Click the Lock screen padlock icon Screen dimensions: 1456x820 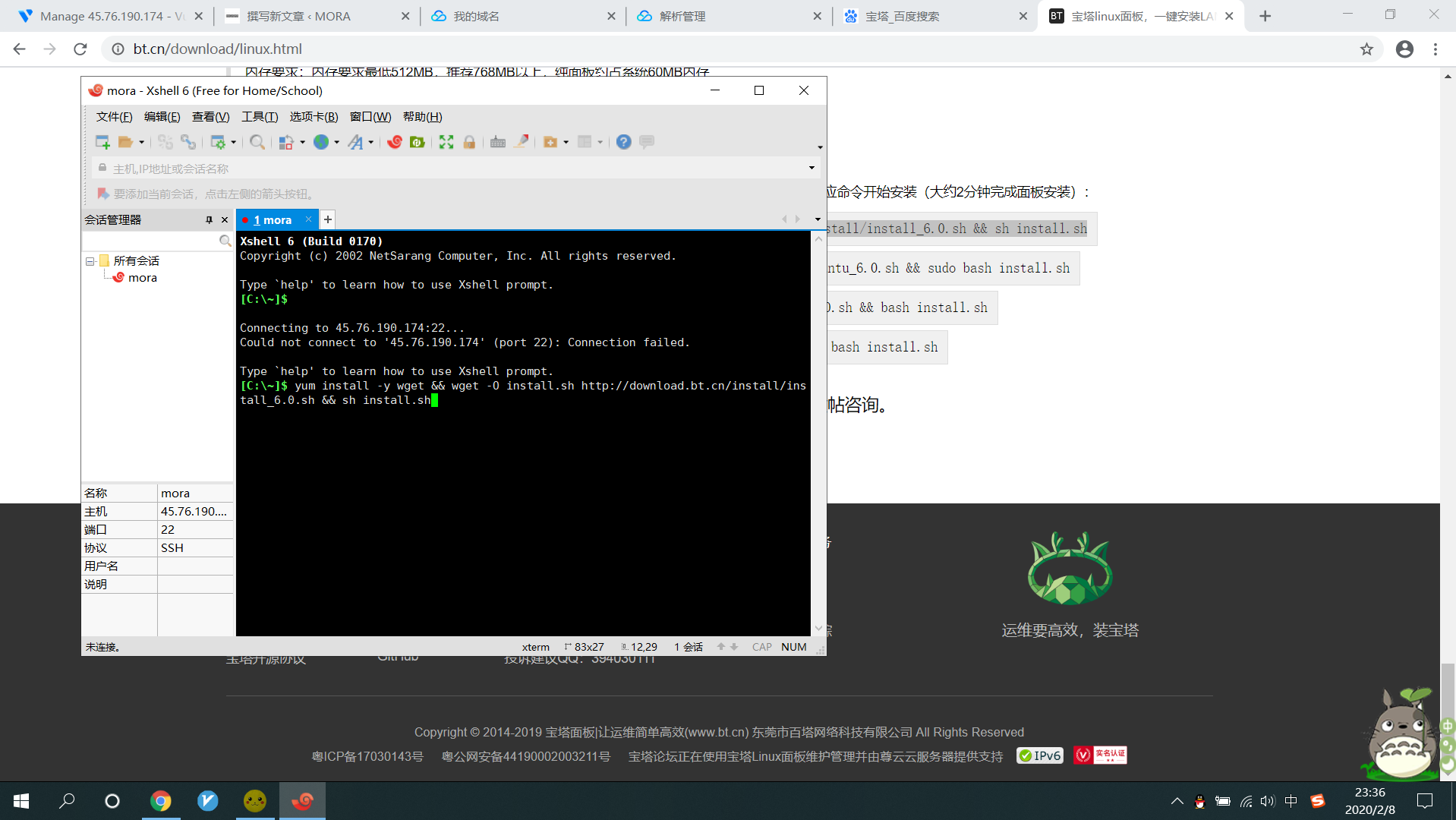pos(469,142)
